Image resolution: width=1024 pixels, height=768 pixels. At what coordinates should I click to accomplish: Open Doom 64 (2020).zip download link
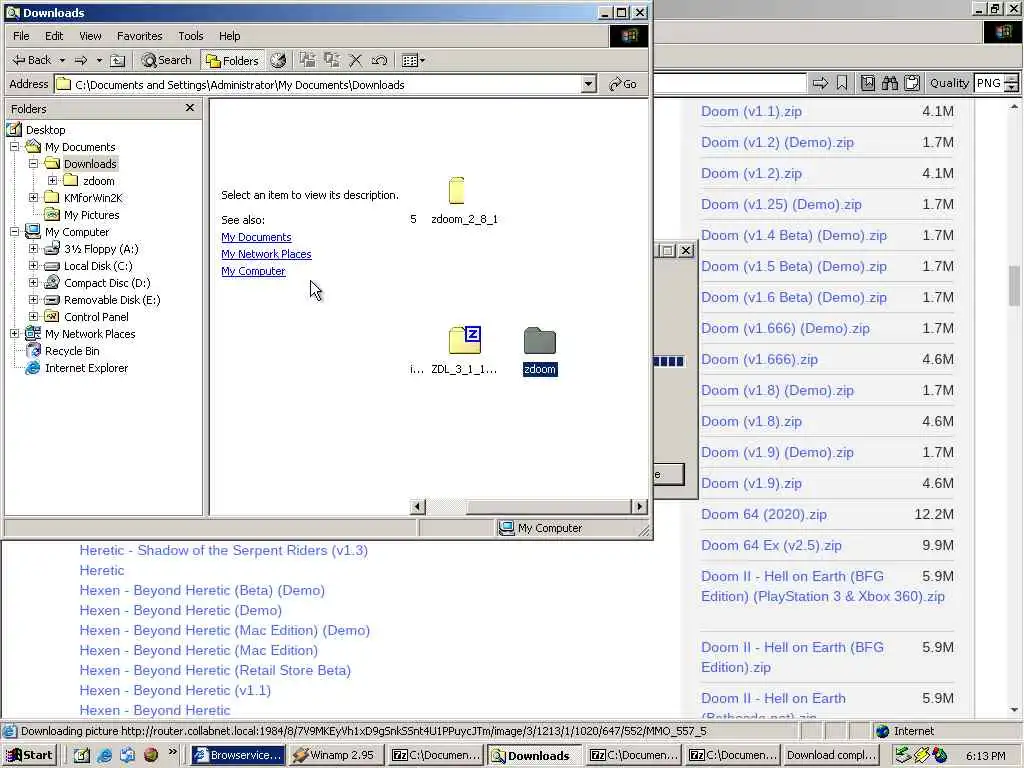pos(763,514)
